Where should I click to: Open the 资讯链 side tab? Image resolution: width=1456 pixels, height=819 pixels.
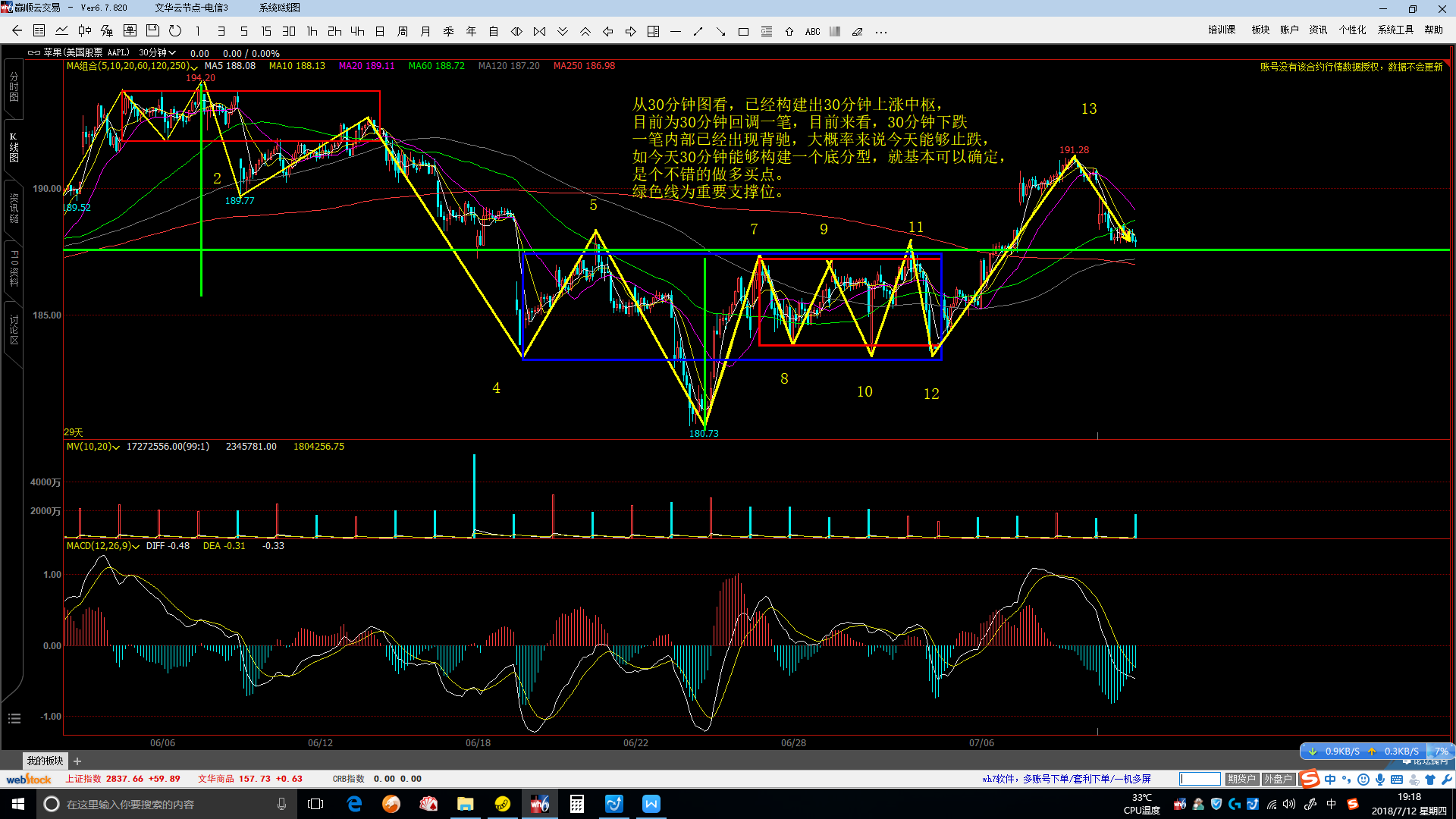tap(14, 208)
